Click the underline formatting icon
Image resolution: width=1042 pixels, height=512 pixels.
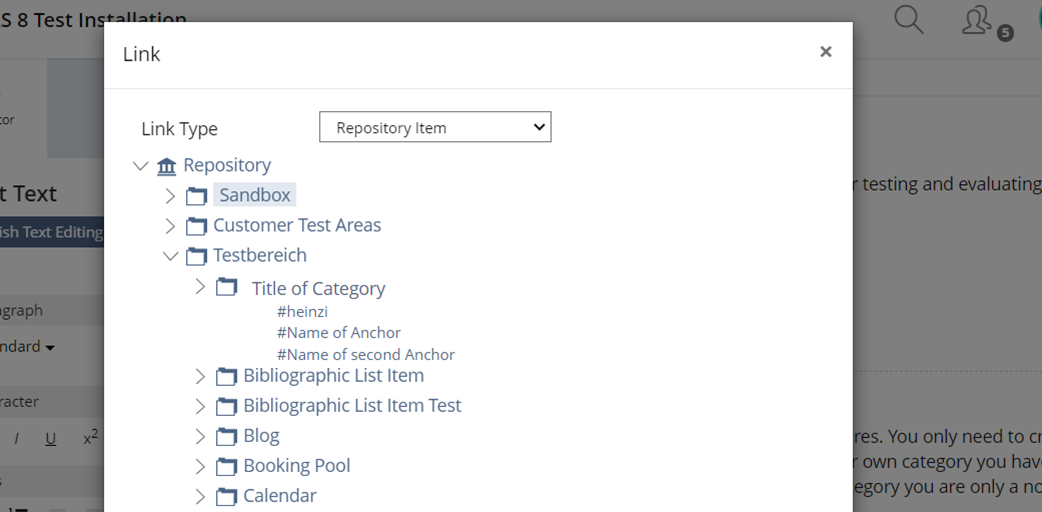[x=51, y=439]
